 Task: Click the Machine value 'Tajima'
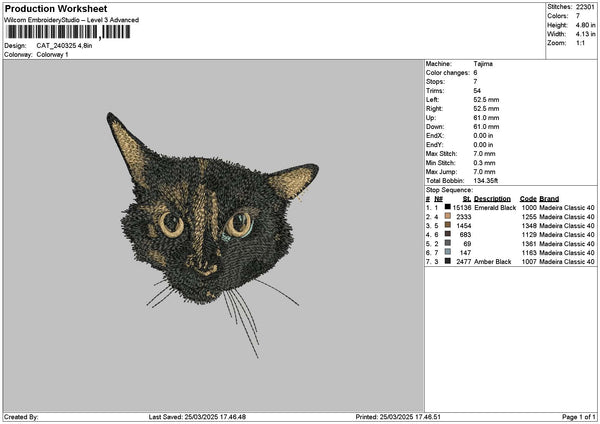click(x=483, y=64)
